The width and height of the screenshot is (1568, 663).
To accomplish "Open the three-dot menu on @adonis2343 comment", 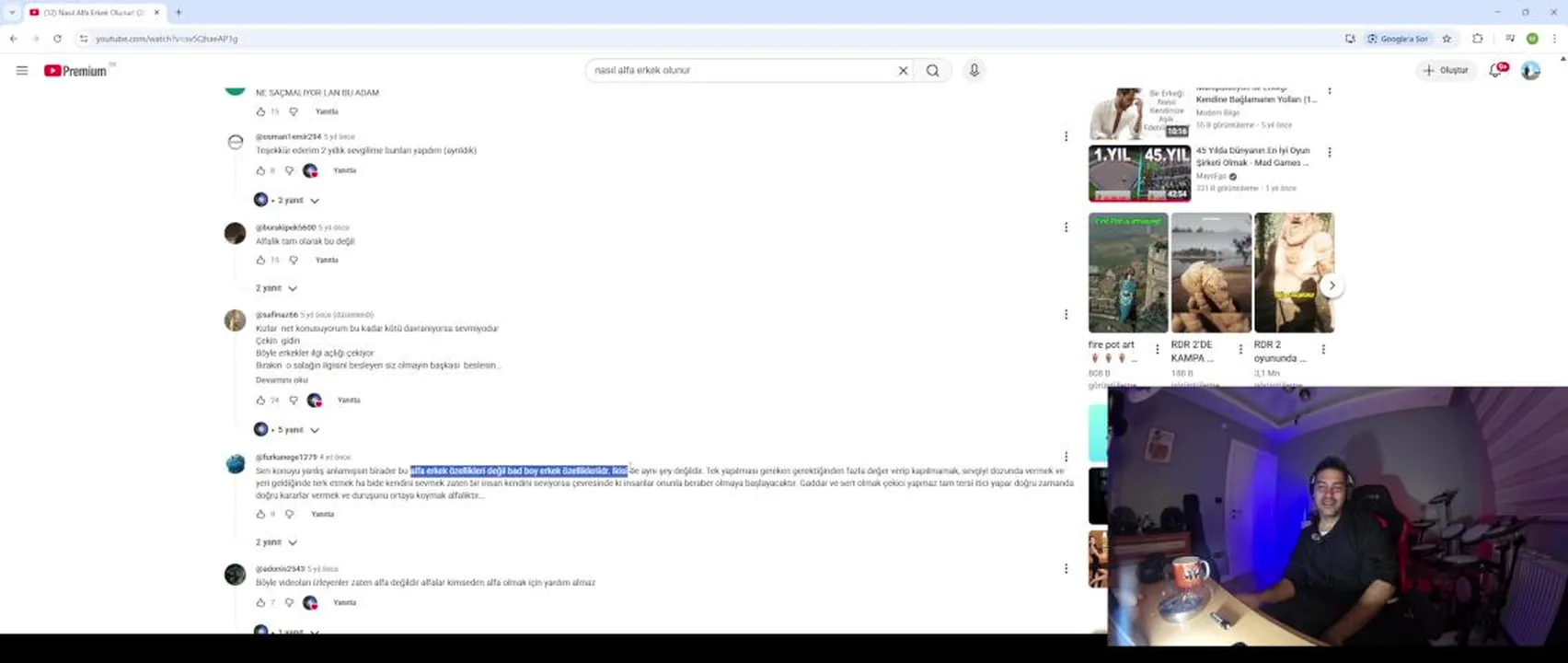I will [1066, 569].
